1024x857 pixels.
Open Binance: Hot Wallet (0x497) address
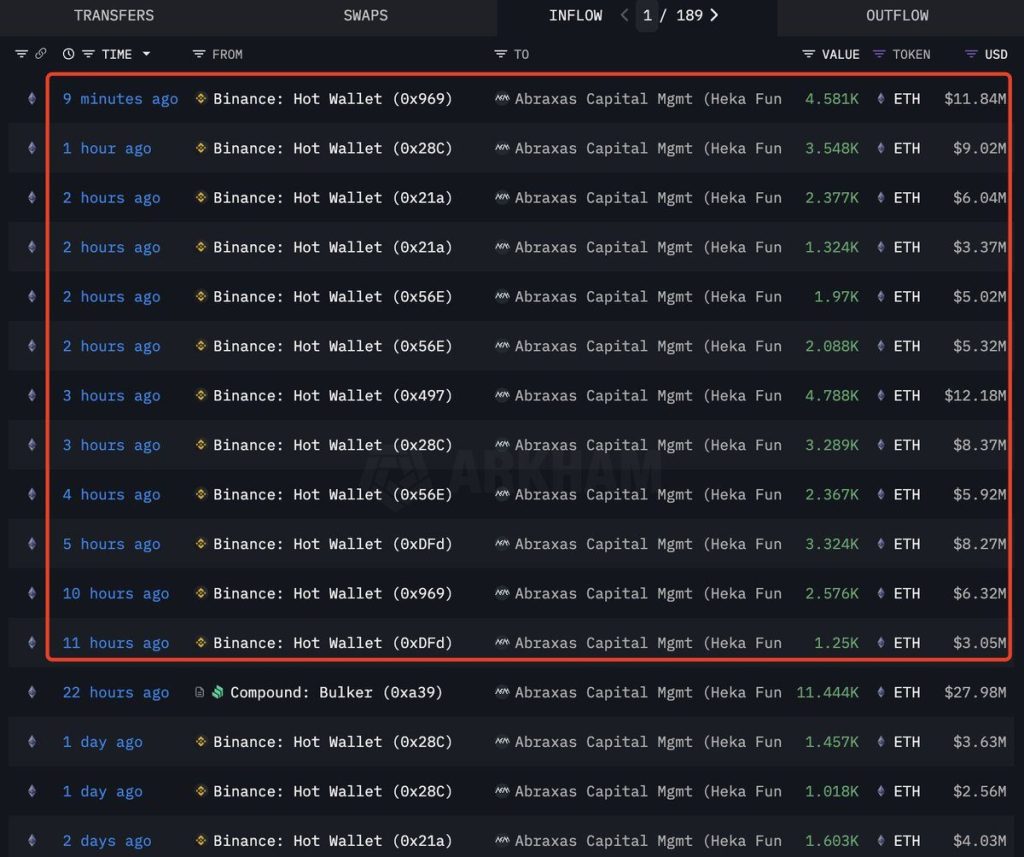coord(332,396)
